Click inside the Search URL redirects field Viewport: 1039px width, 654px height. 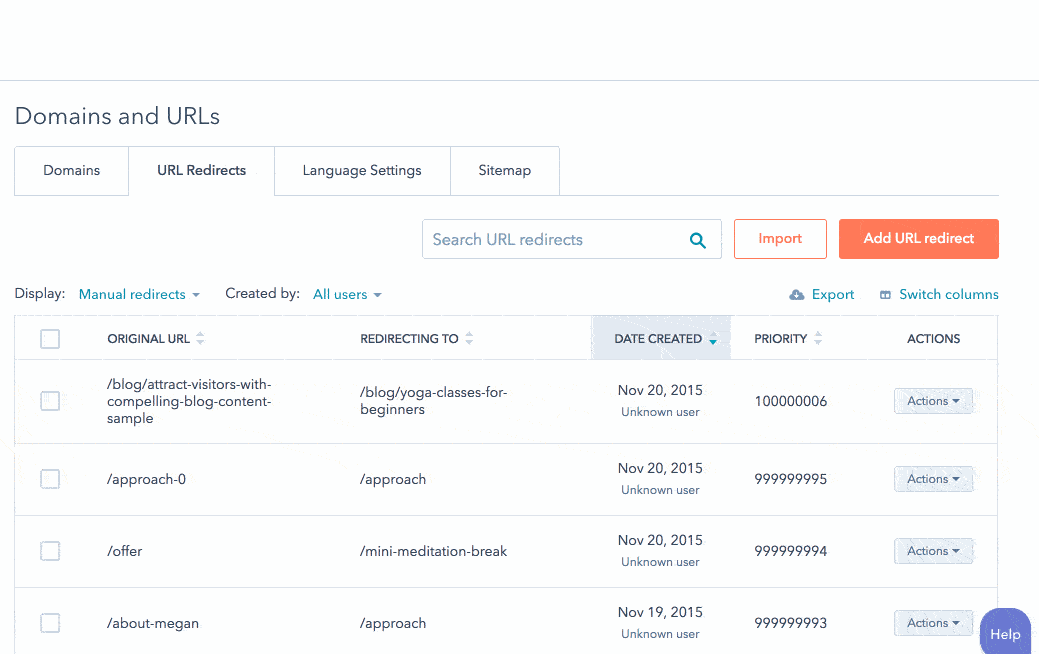[550, 239]
